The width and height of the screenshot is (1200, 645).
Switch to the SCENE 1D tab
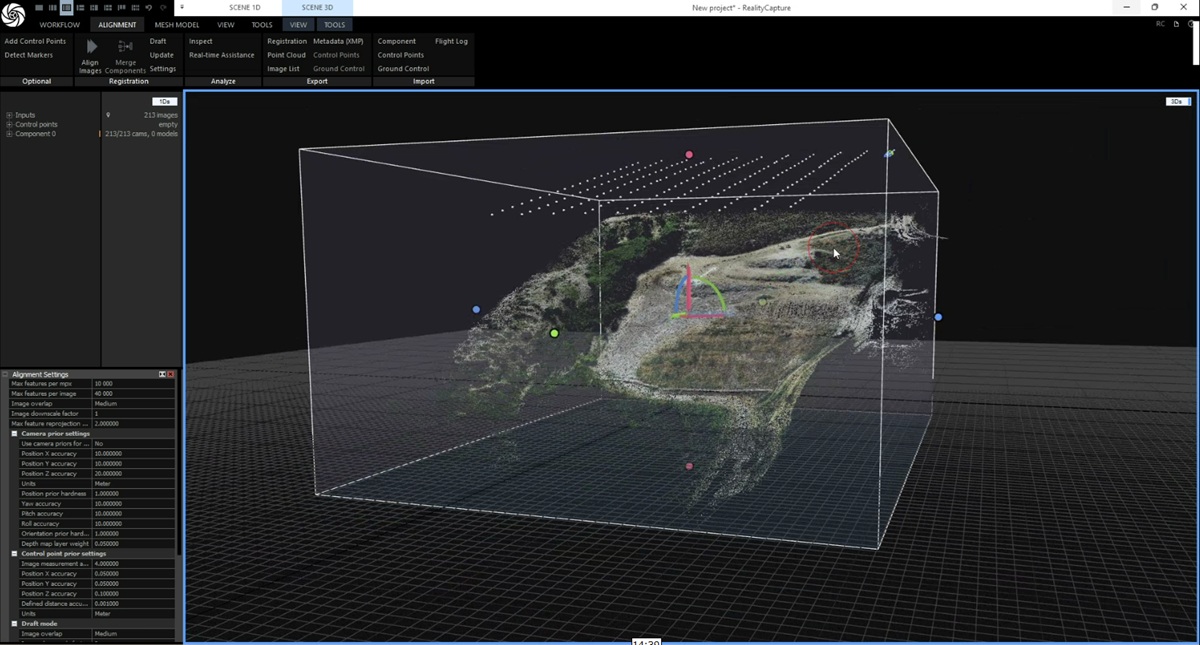click(244, 8)
